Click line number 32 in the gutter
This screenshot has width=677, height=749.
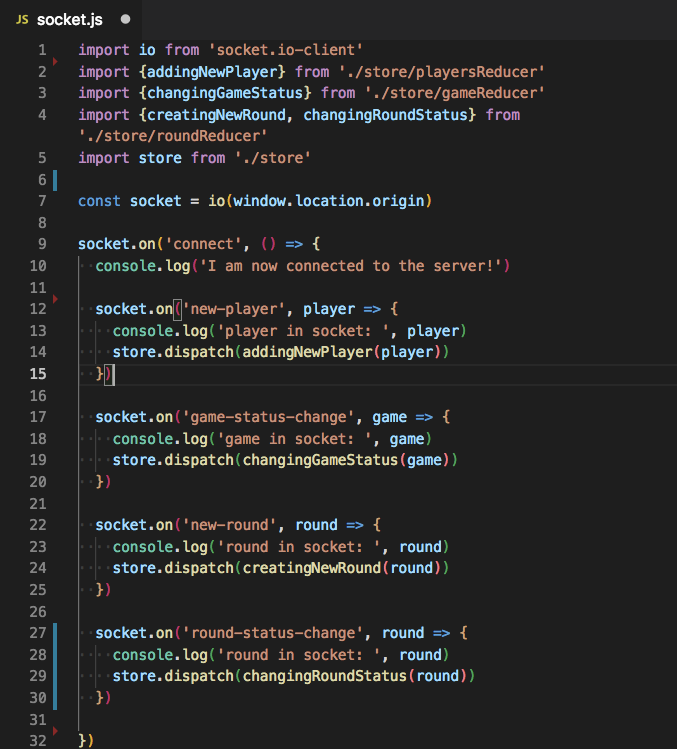[38, 741]
